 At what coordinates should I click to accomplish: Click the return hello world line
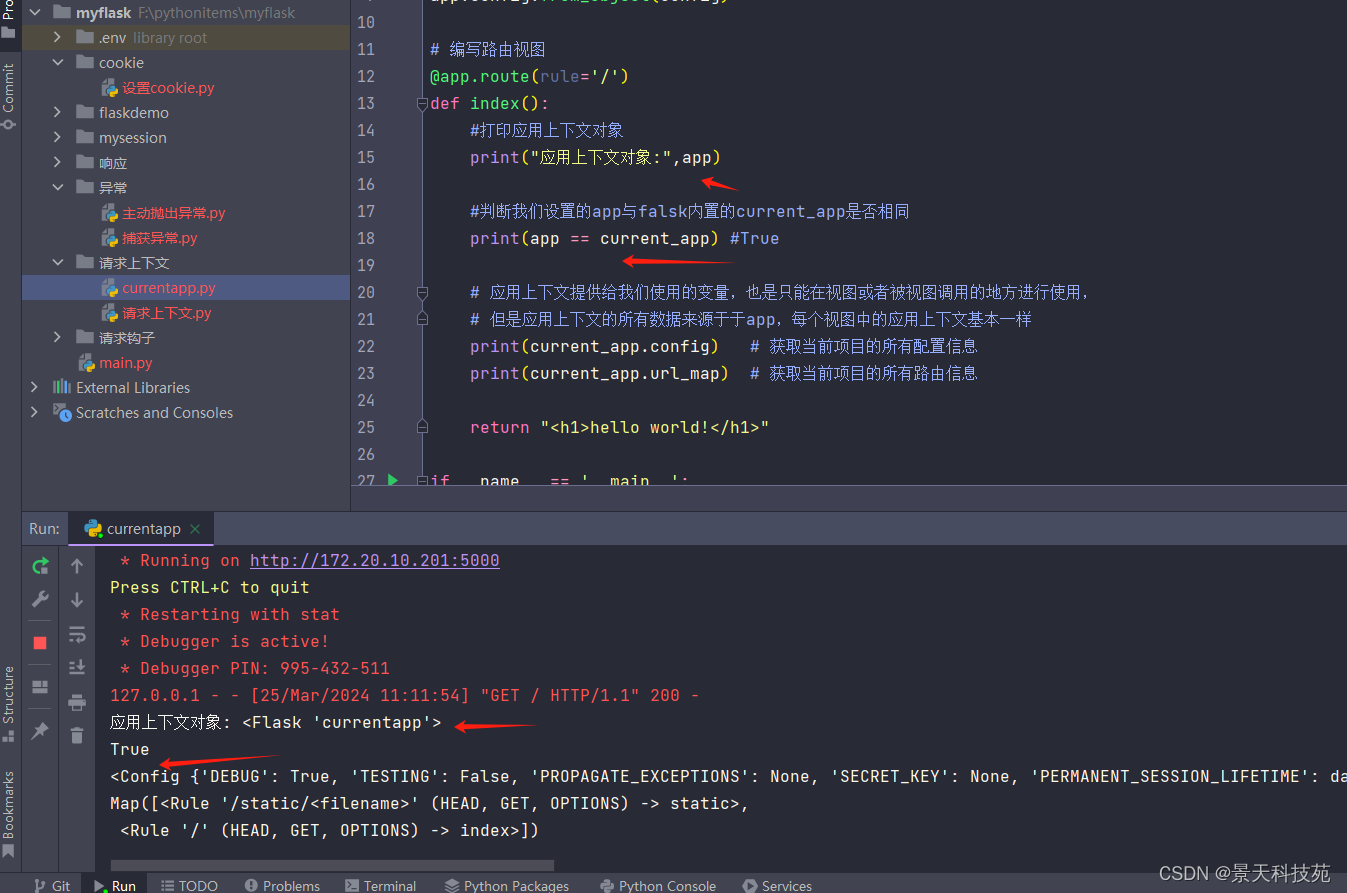click(619, 427)
